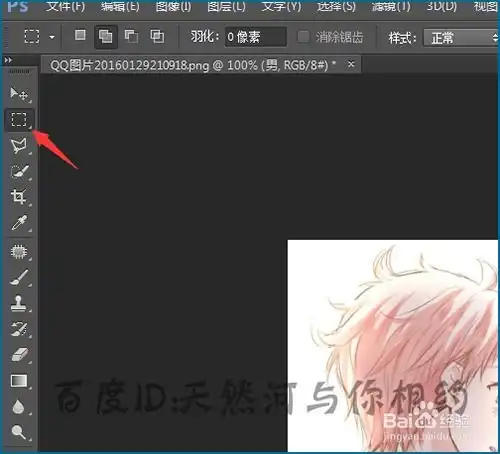Open the 图层(L) menu
The image size is (500, 454).
226,6
